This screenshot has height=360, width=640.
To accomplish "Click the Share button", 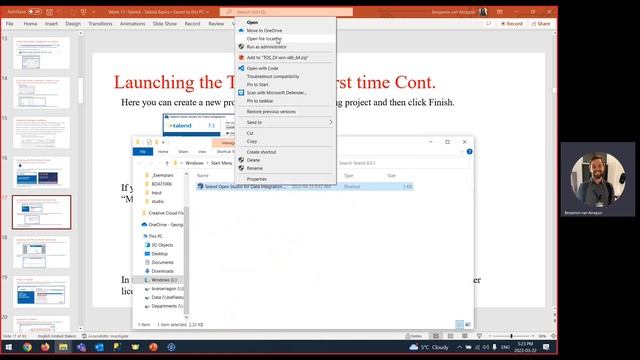I will [541, 24].
